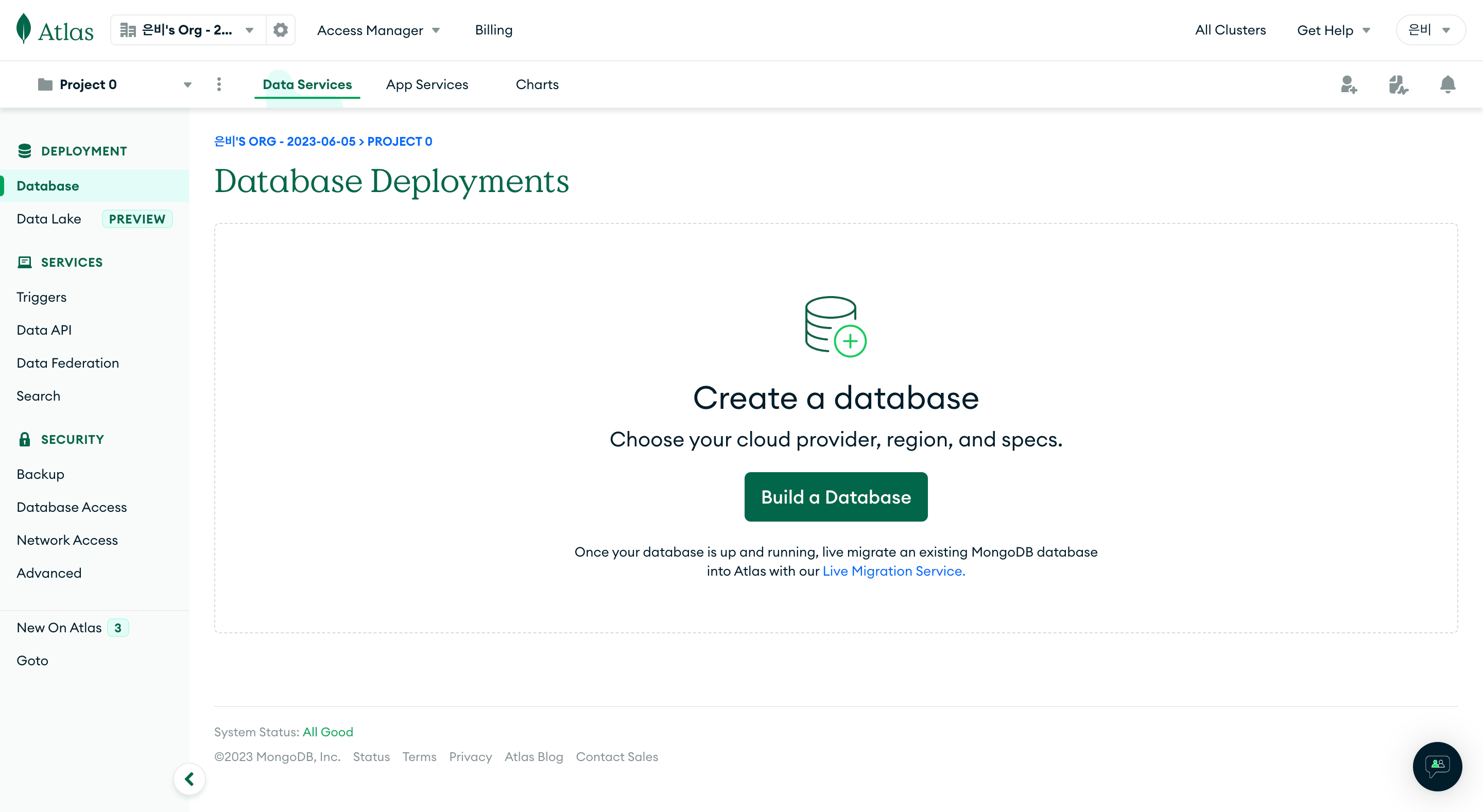Open organization settings gear icon
The width and height of the screenshot is (1483, 812).
pos(280,30)
